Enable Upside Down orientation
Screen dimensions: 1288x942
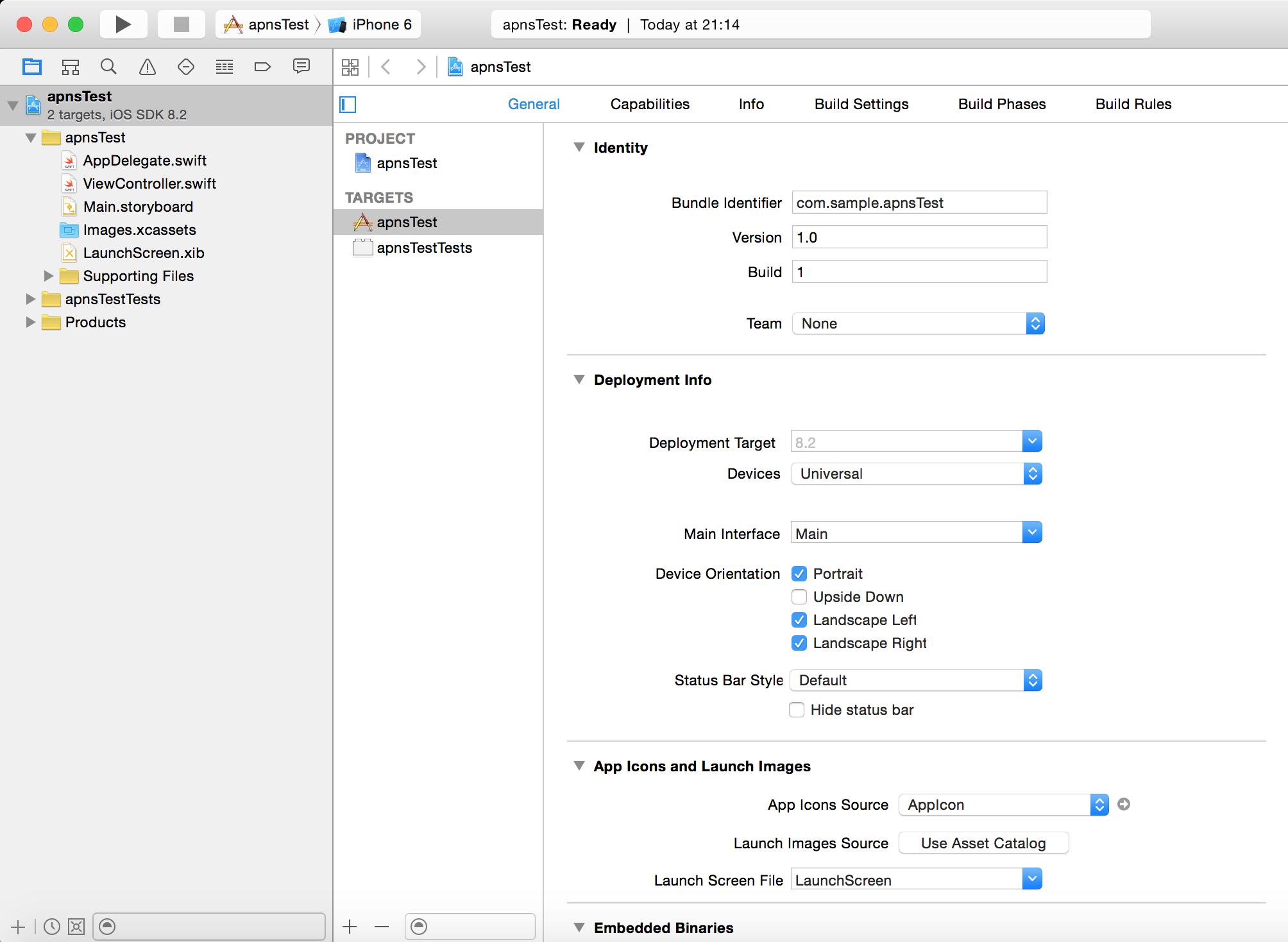(799, 597)
